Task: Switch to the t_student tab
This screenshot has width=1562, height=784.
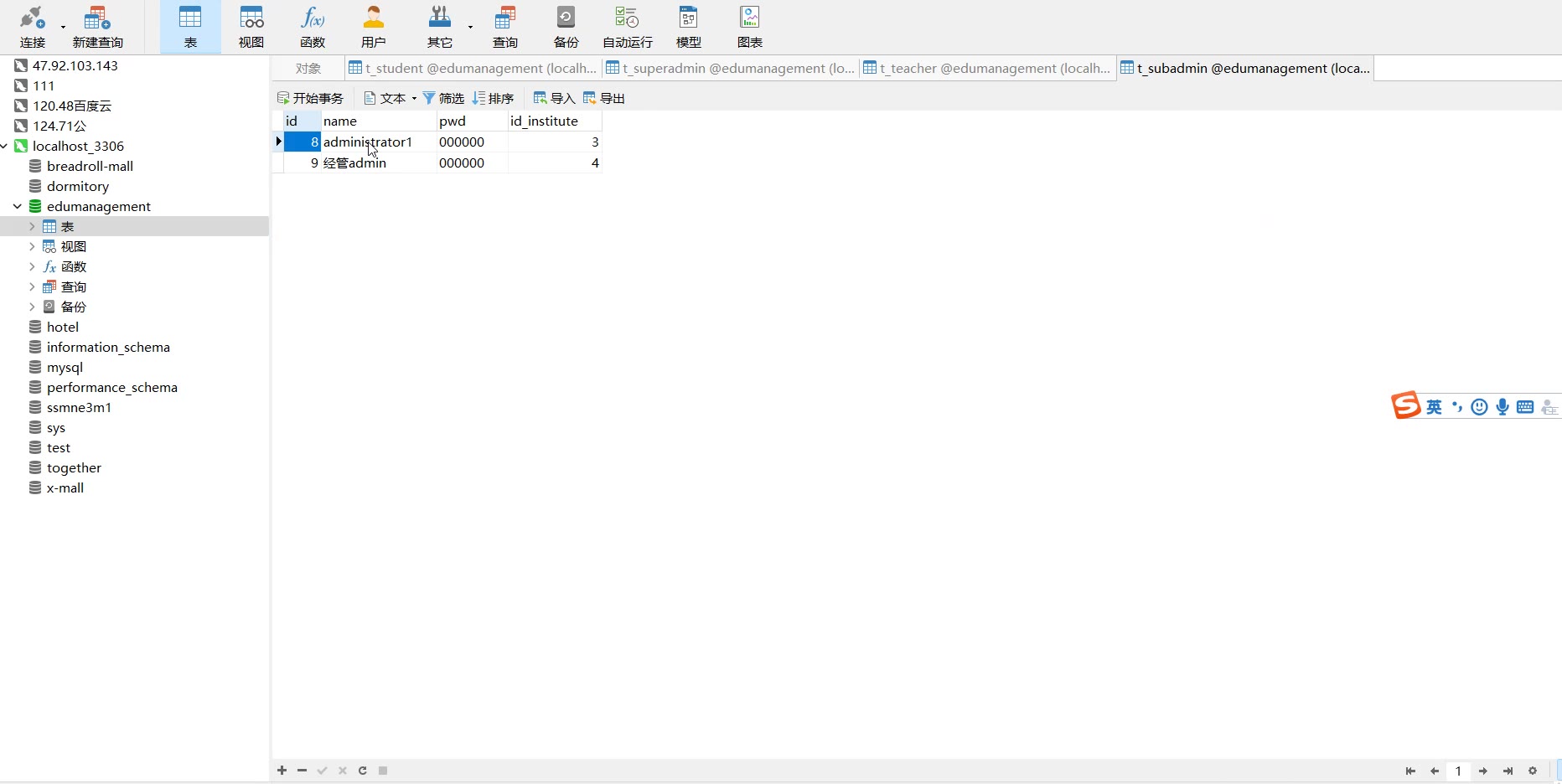Action: click(473, 68)
